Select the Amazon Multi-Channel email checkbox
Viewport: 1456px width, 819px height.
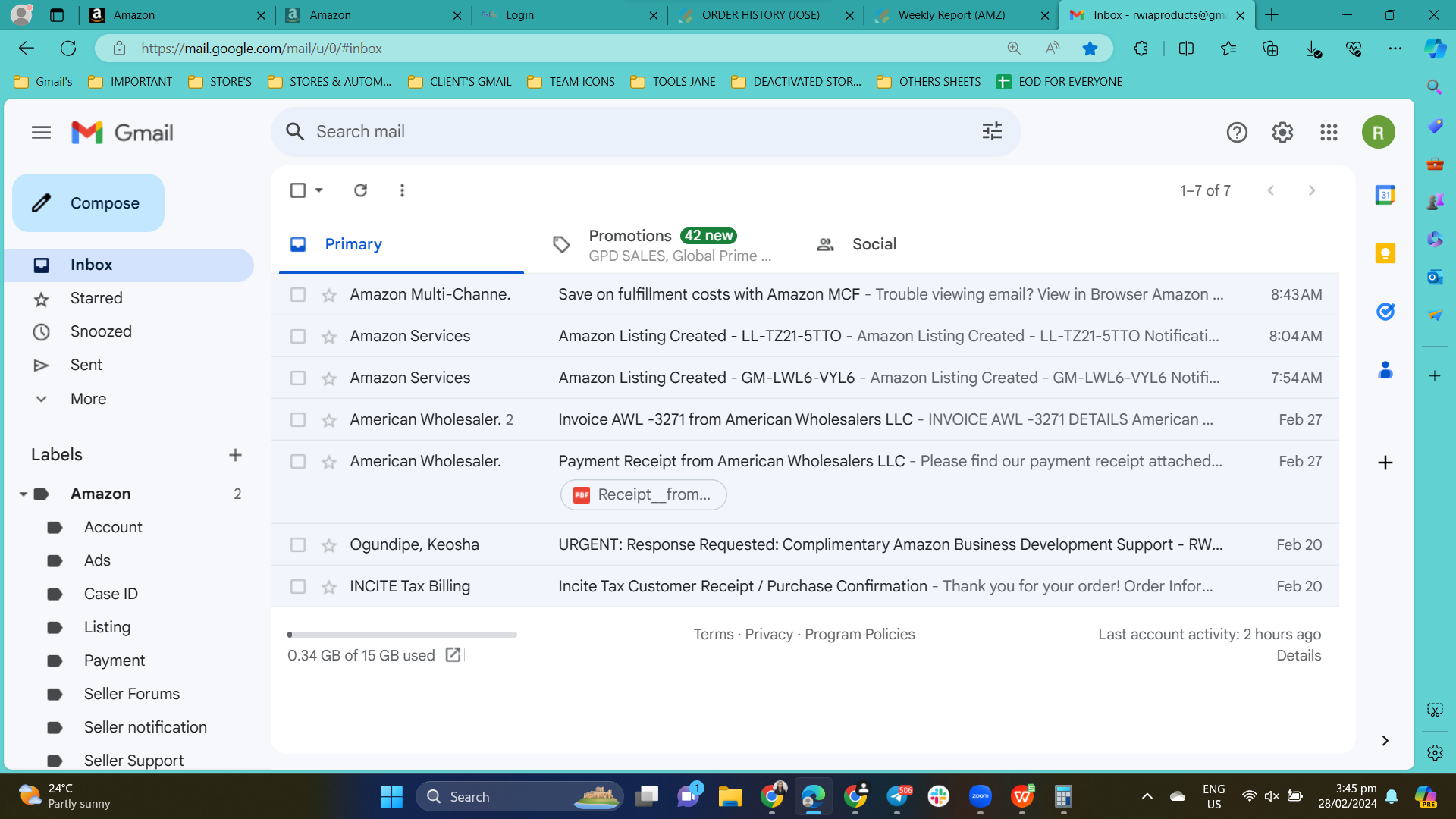point(298,295)
